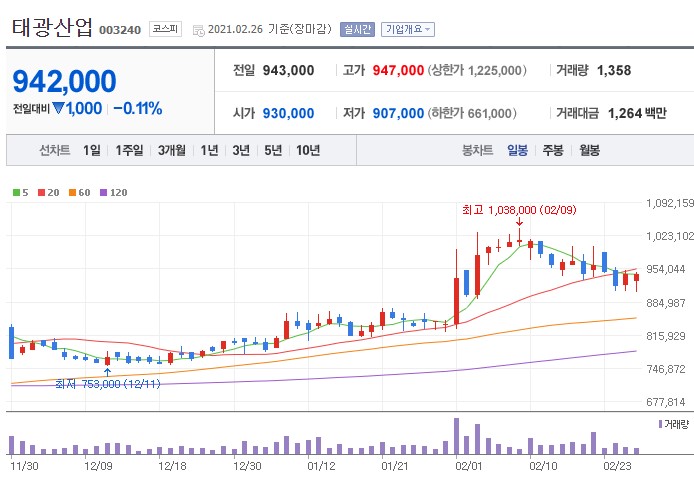The image size is (694, 481).
Task: Select the 1일 line chart period
Action: (x=92, y=150)
